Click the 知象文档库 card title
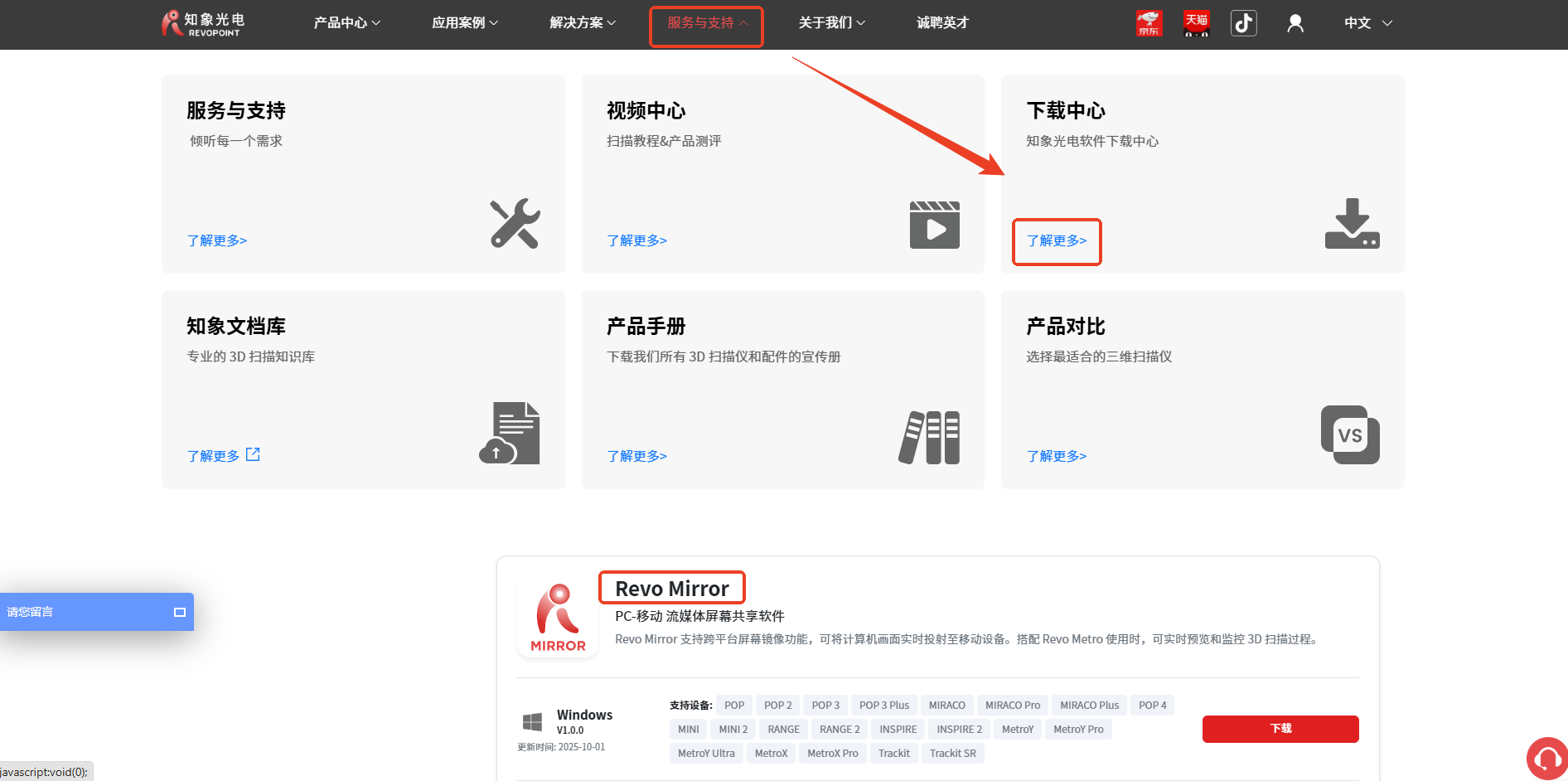 pos(236,326)
